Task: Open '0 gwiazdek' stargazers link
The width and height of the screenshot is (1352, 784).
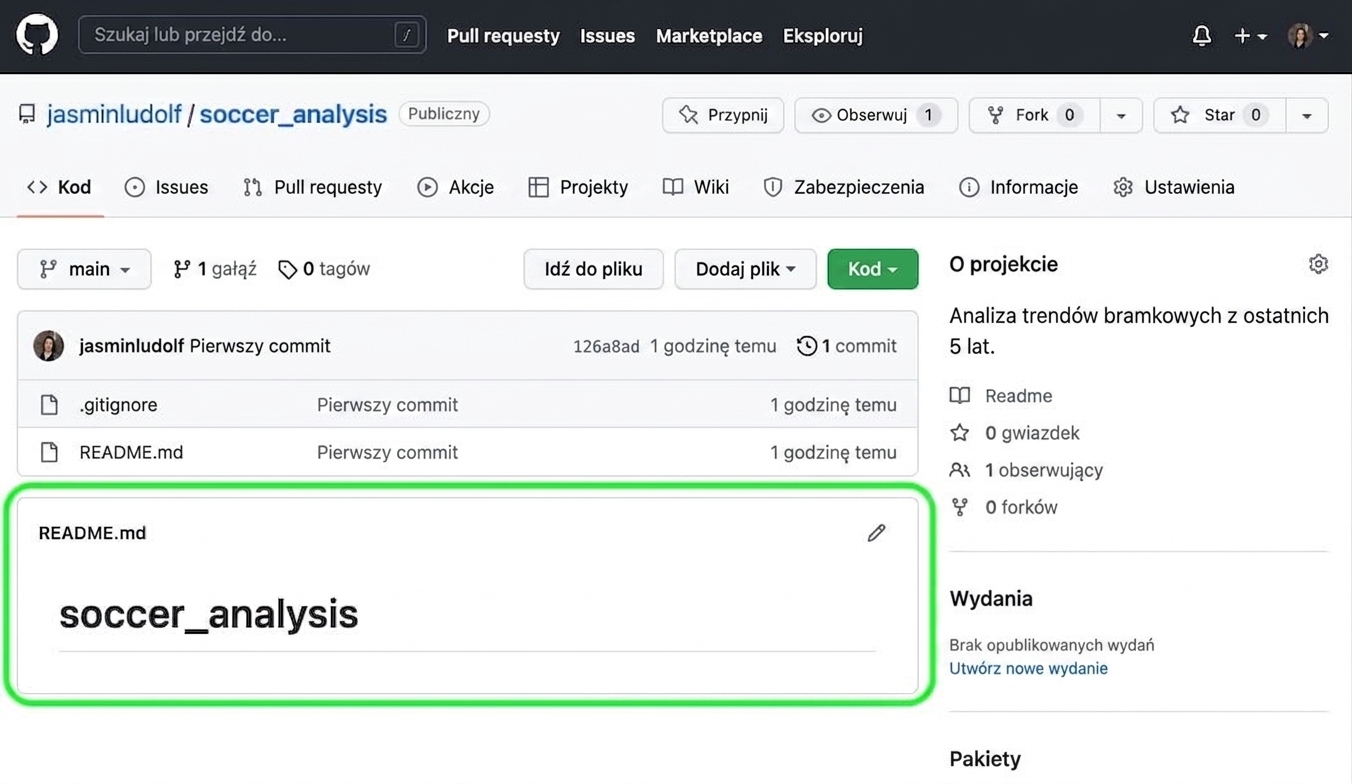Action: pos(1015,433)
